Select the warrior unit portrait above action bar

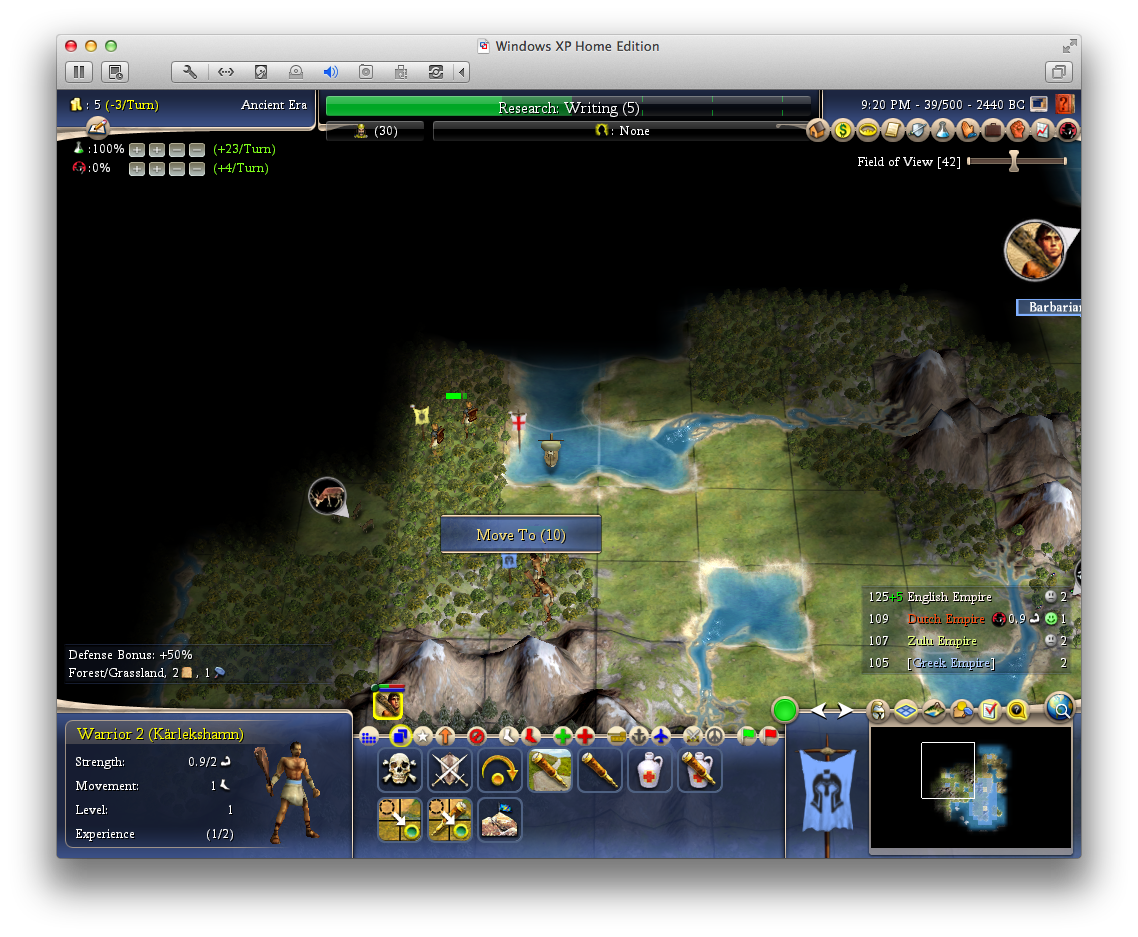(388, 704)
